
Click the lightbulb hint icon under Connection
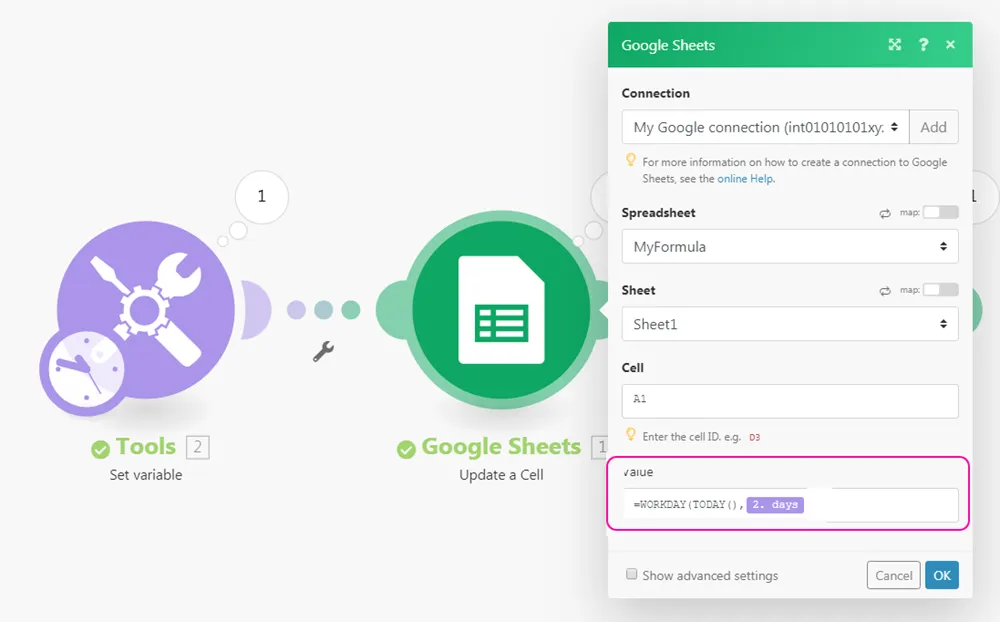point(631,159)
